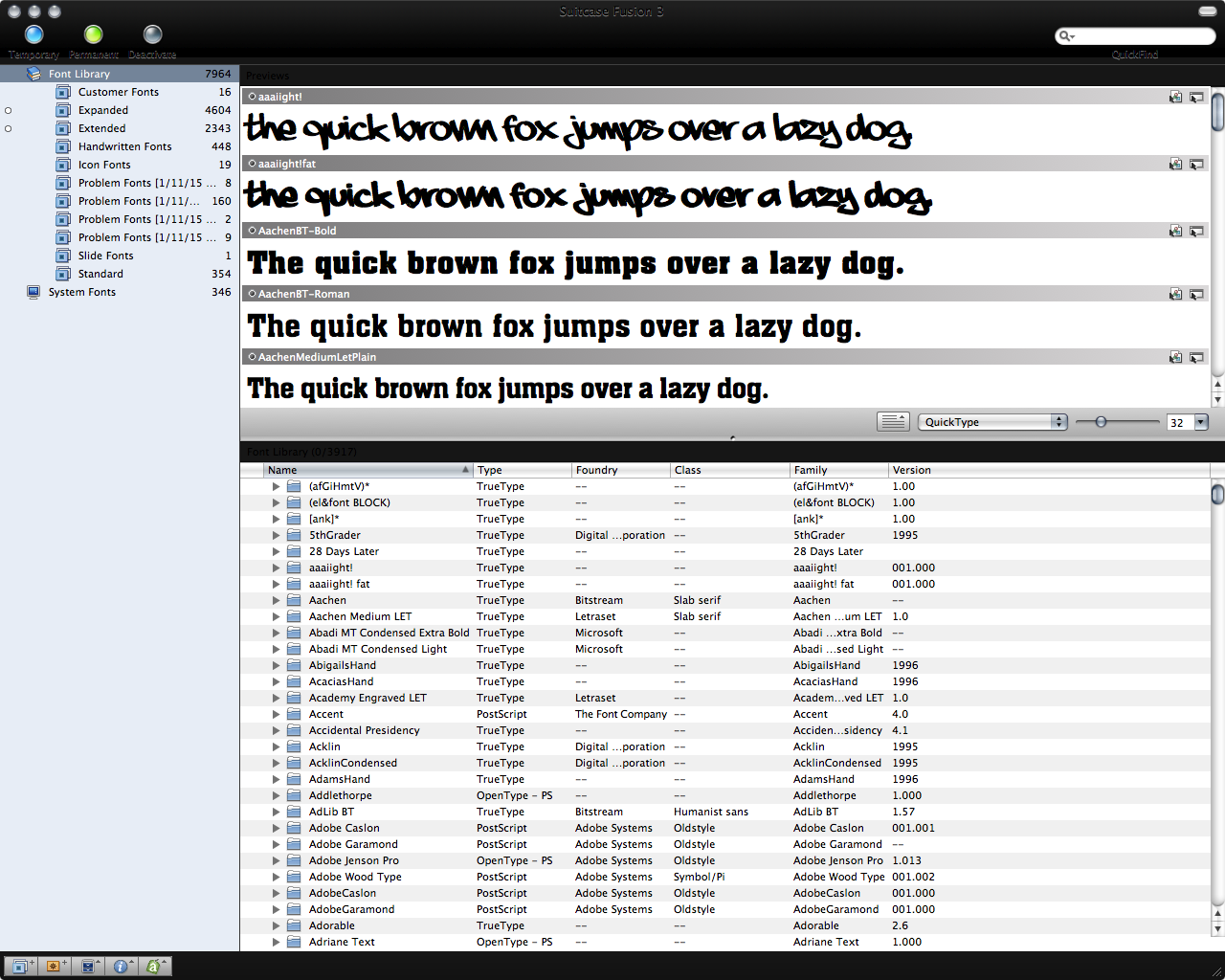
Task: Toggle activation circle in aaaiight!fat preview header
Action: pyautogui.click(x=252, y=164)
